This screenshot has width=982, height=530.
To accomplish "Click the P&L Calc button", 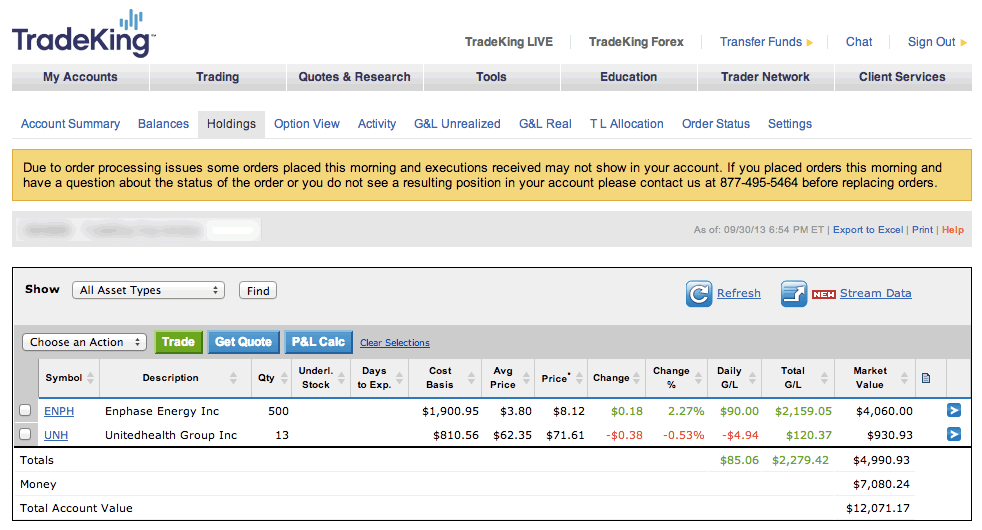I will tap(318, 342).
